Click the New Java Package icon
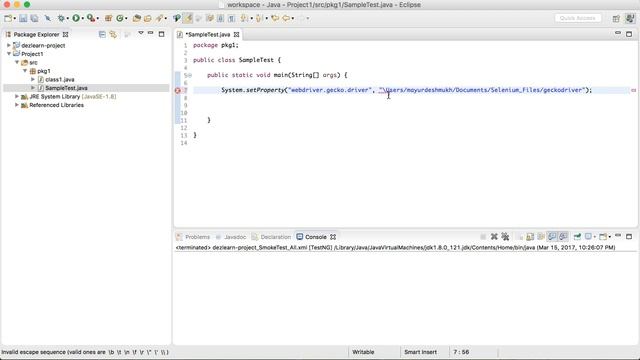This screenshot has width=640, height=360. point(108,18)
